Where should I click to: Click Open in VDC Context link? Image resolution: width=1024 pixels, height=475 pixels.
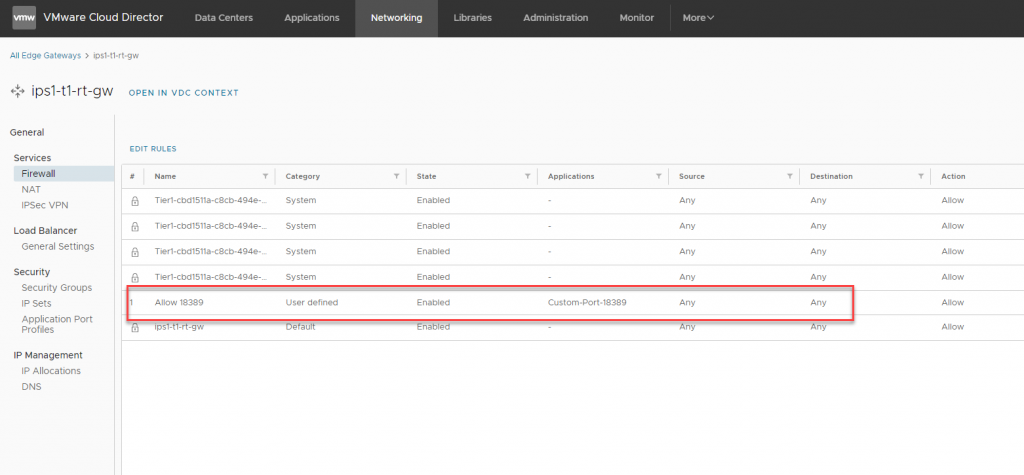point(184,93)
